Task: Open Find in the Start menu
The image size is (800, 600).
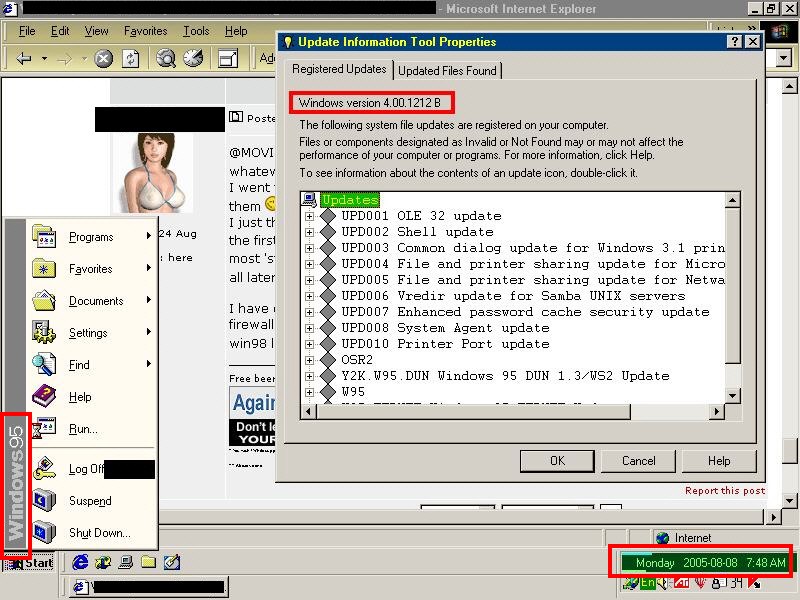Action: tap(92, 365)
